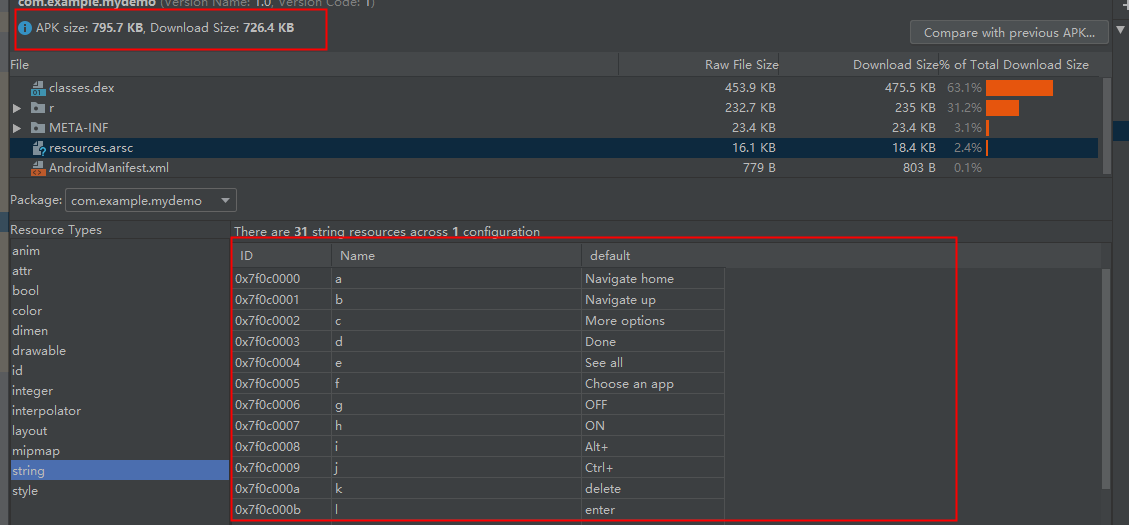This screenshot has width=1129, height=525.
Task: Click the 0x7f0c0005 ID cell
Action: coord(282,384)
